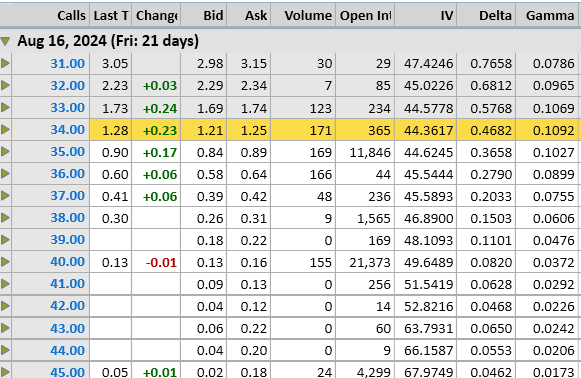Screen dimensions: 581x378
Task: Click the 11,846 open interest cell
Action: pyautogui.click(x=365, y=152)
